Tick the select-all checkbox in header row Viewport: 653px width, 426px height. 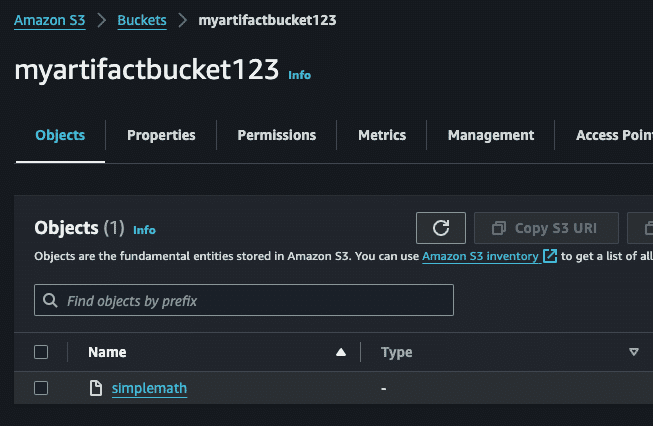[x=41, y=352]
